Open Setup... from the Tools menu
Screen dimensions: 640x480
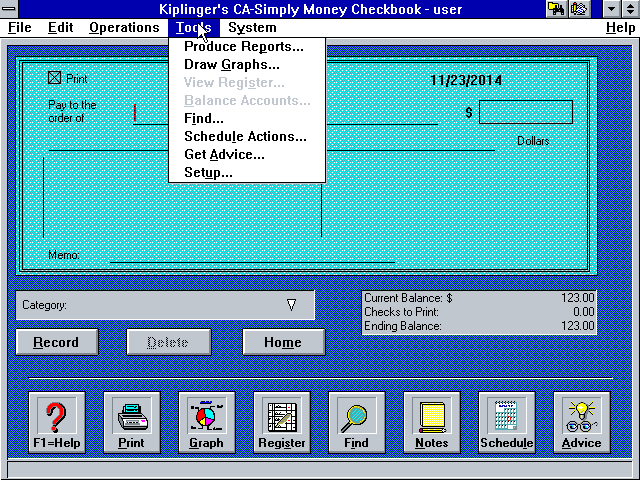pos(247,172)
